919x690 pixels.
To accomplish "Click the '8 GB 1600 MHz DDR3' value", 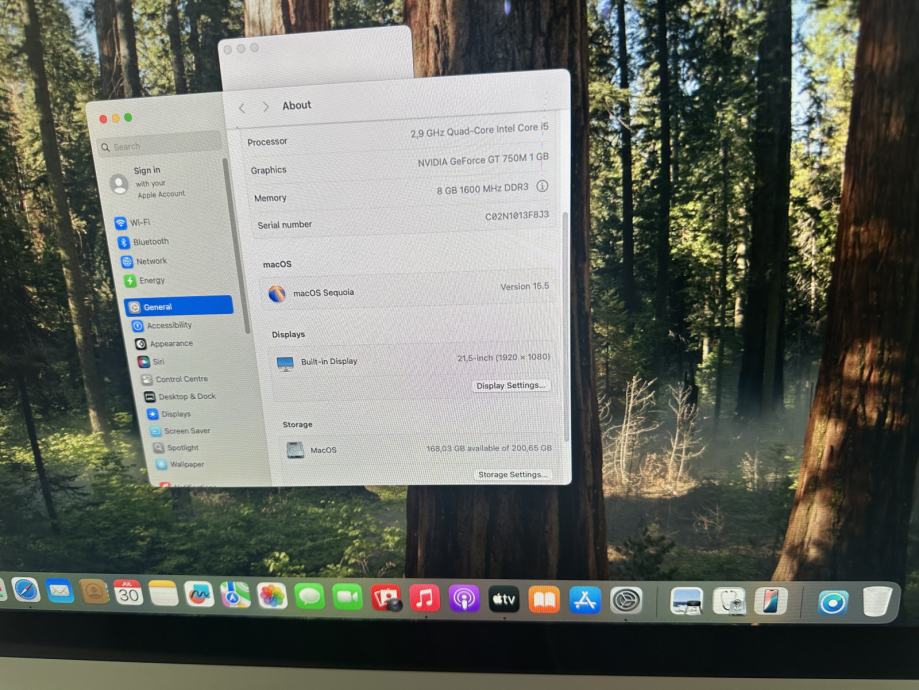I will 482,189.
